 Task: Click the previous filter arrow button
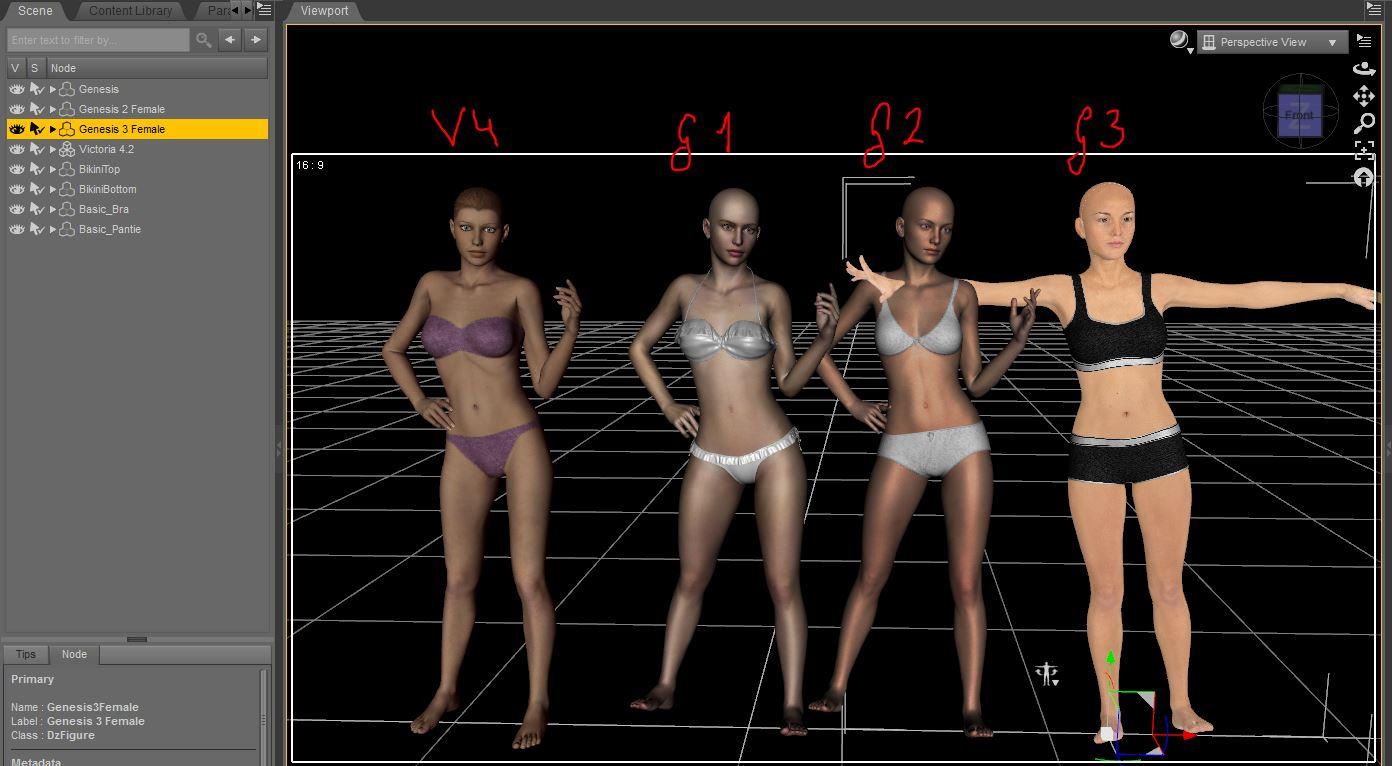click(230, 40)
